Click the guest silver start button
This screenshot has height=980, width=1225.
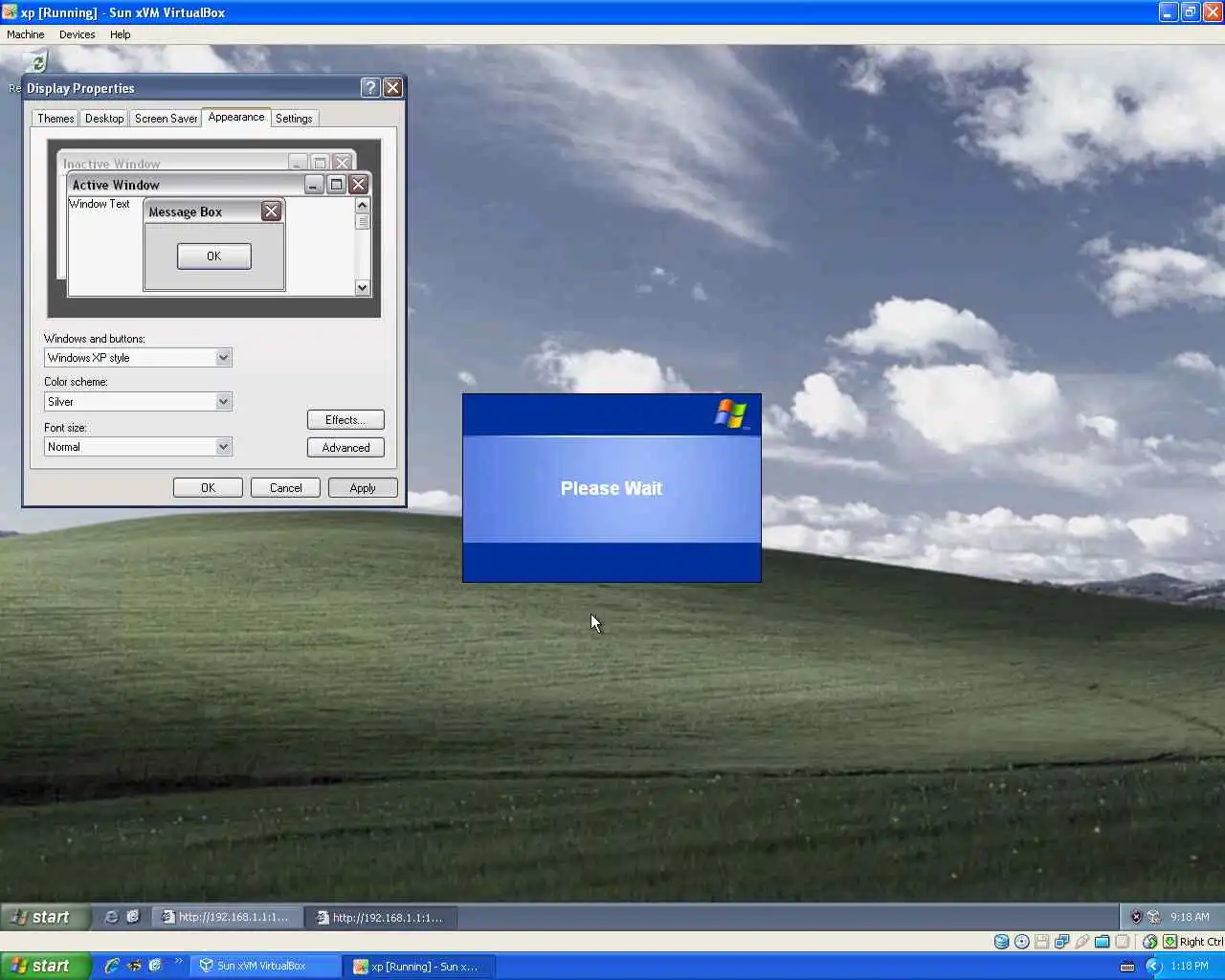pyautogui.click(x=44, y=917)
